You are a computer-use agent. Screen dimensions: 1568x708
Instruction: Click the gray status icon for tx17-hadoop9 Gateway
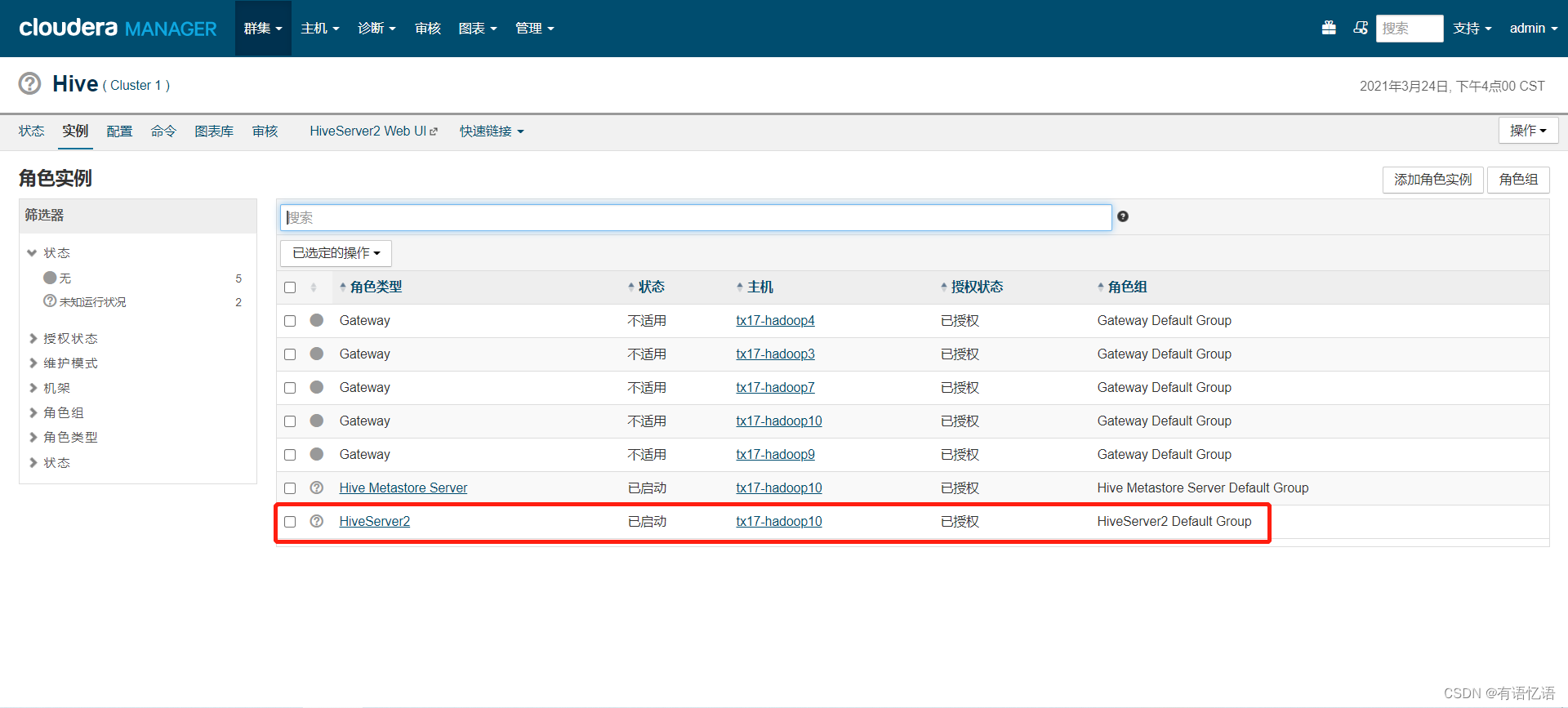tap(317, 454)
